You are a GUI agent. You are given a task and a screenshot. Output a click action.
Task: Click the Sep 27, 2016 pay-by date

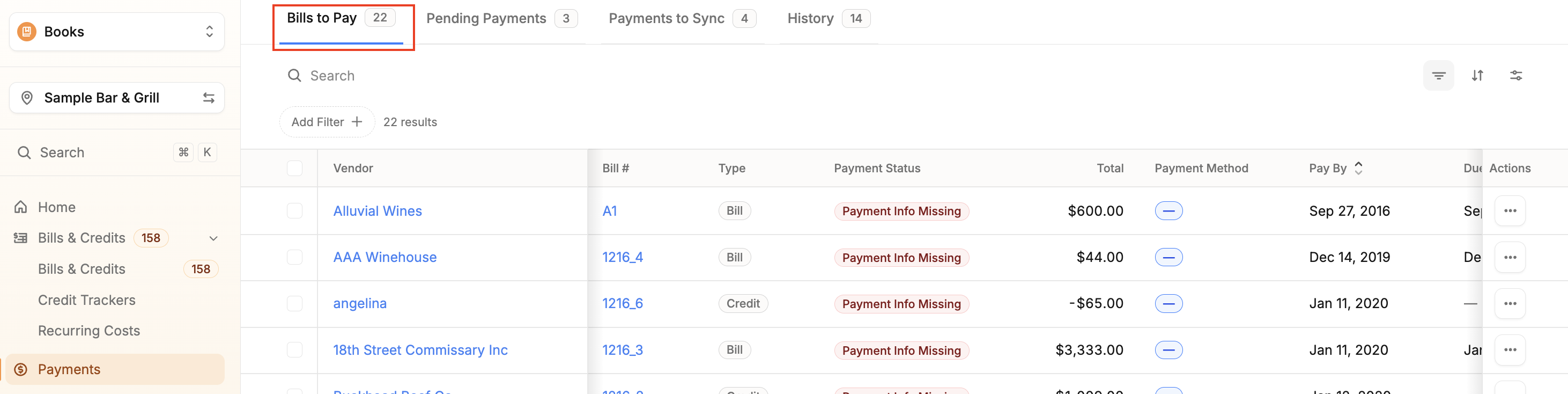[1349, 211]
